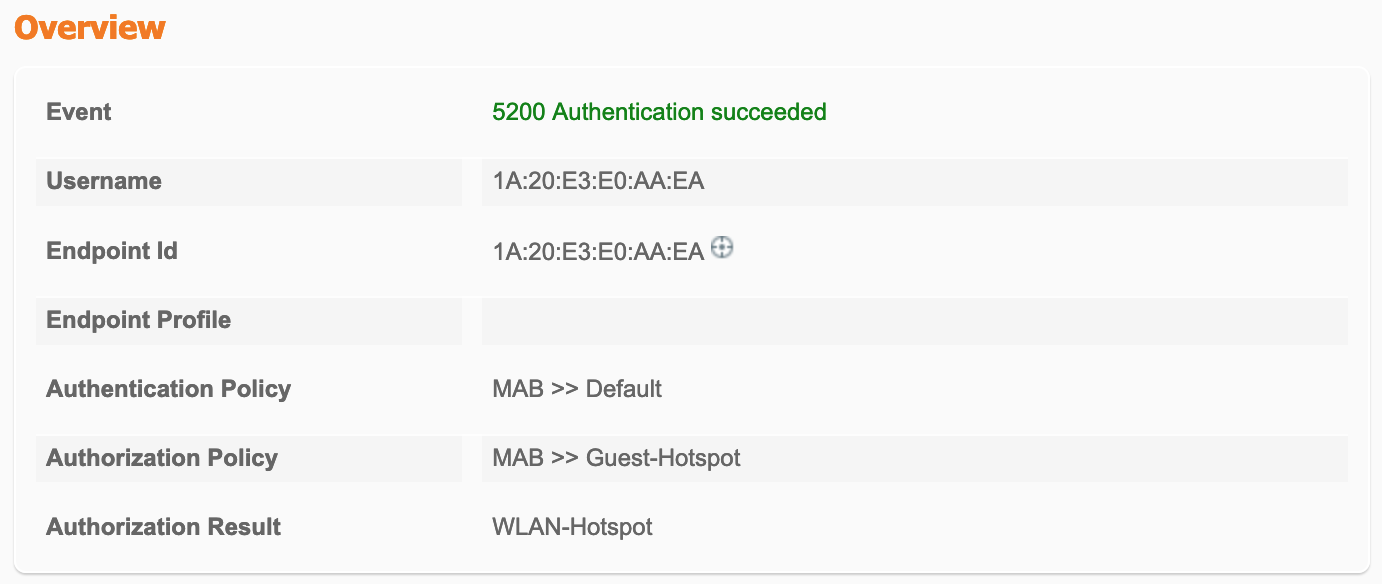Select the Endpoint Id label

tap(112, 250)
